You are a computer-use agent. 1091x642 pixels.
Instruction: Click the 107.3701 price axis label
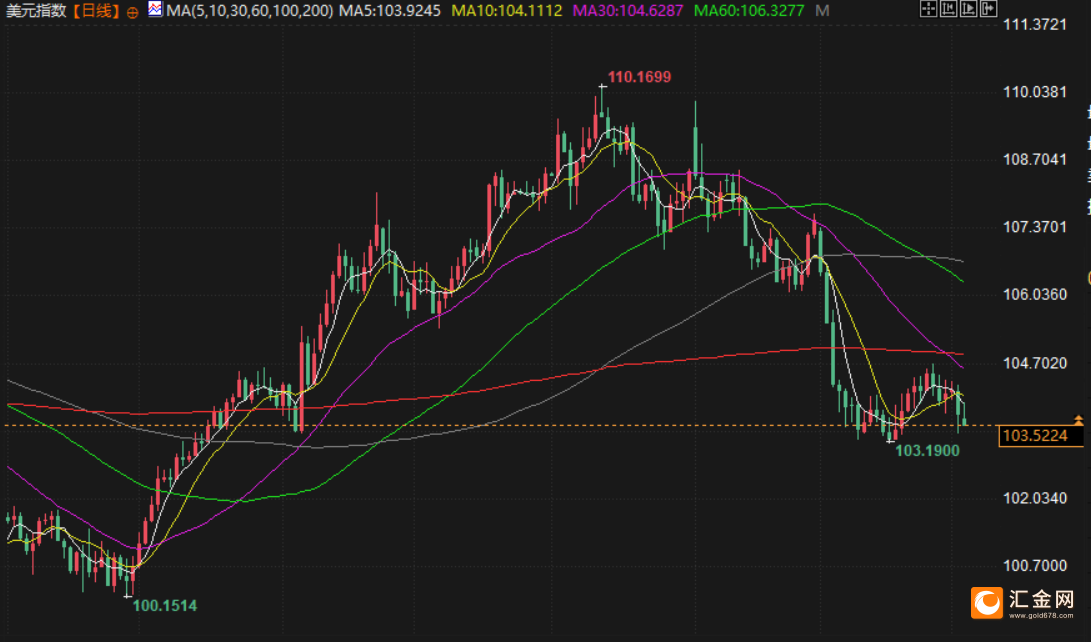tap(1035, 227)
